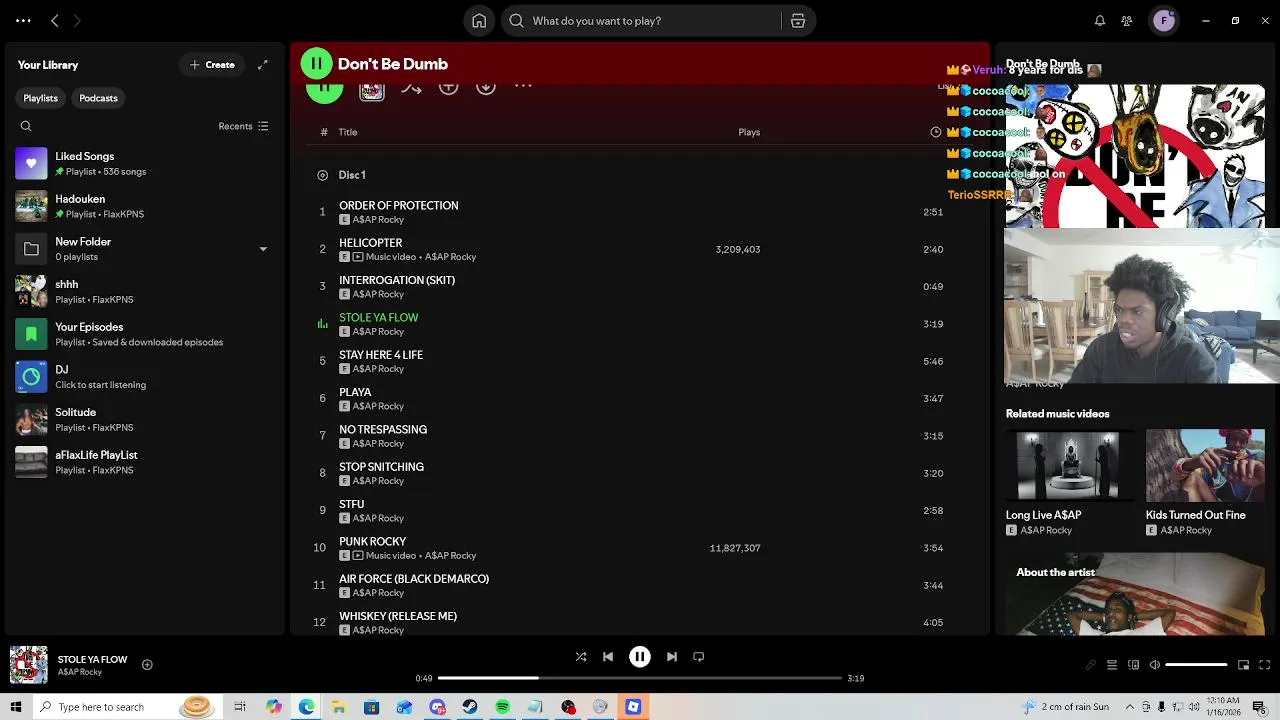Viewport: 1280px width, 720px height.
Task: Seek within the song progress bar
Action: tap(640, 678)
